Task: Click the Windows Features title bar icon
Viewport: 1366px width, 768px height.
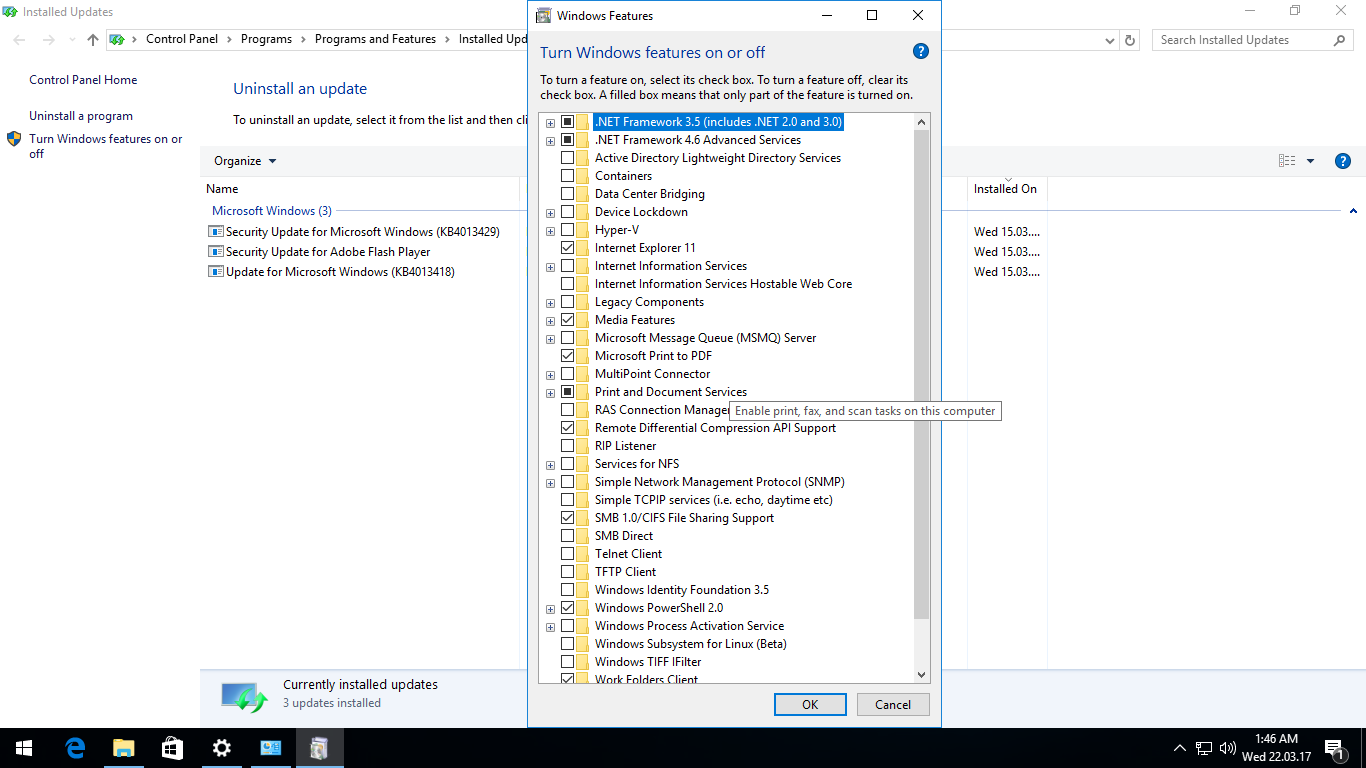Action: tap(543, 15)
